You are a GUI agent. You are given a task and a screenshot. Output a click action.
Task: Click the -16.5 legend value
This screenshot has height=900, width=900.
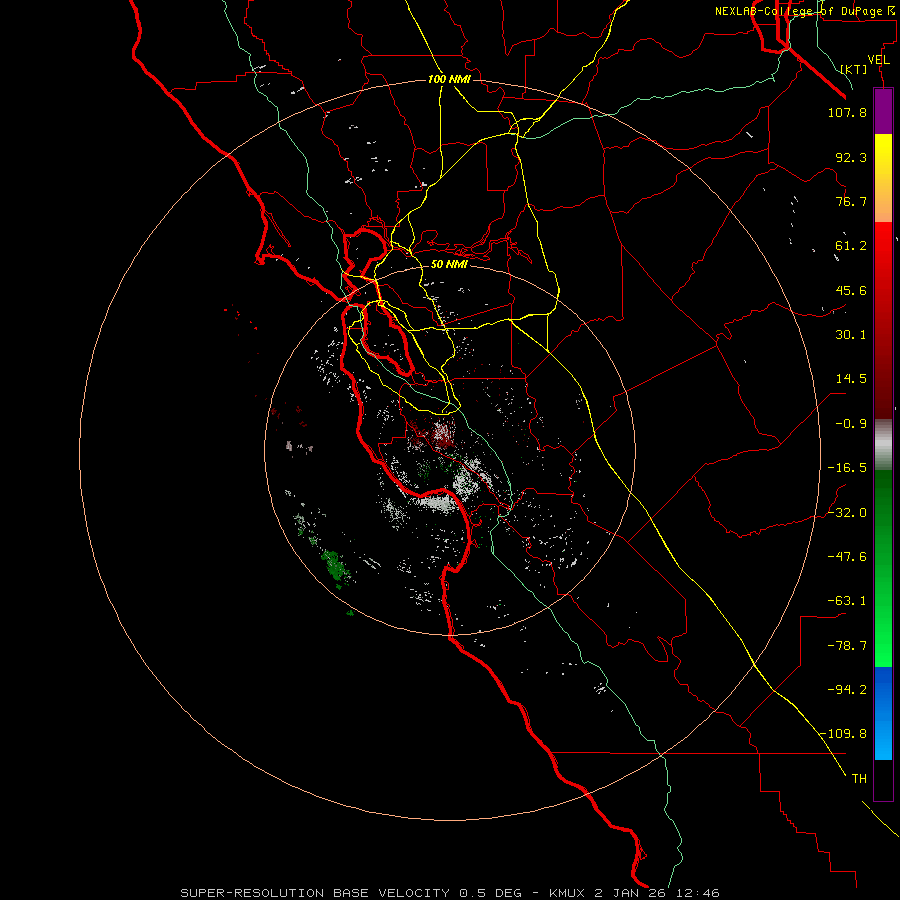(x=847, y=468)
